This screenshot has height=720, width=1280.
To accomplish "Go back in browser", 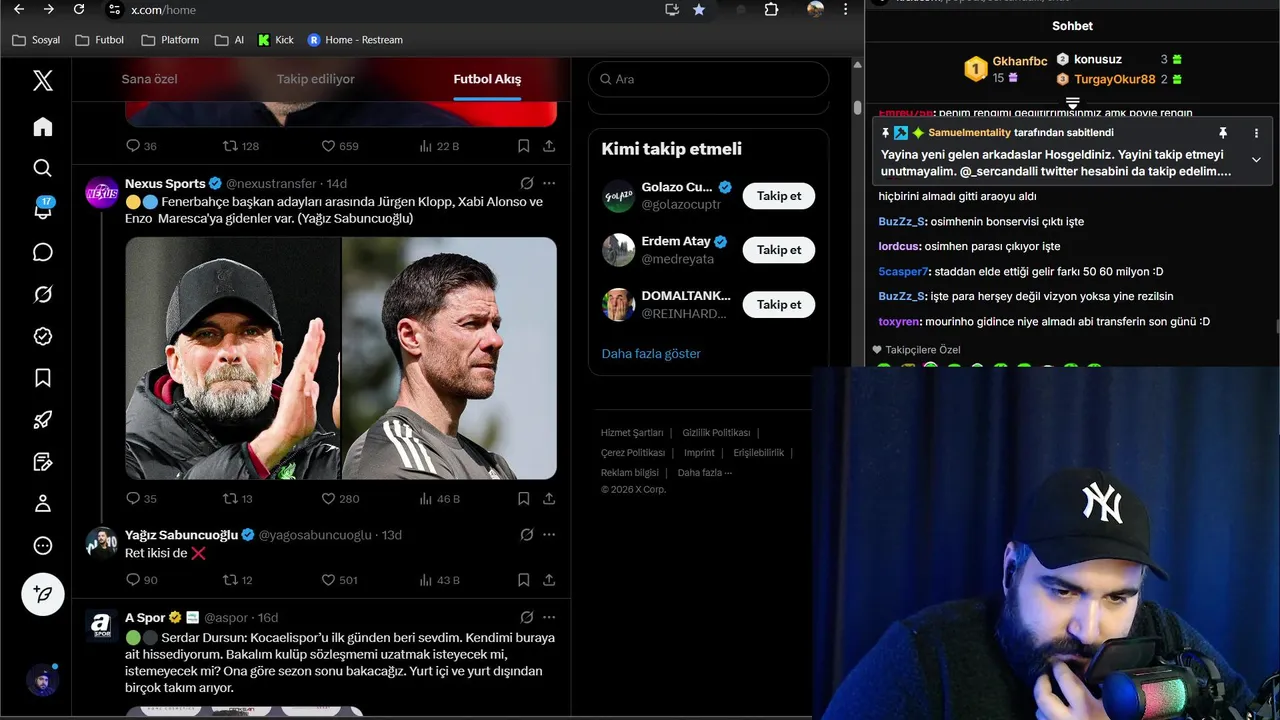I will pyautogui.click(x=21, y=9).
